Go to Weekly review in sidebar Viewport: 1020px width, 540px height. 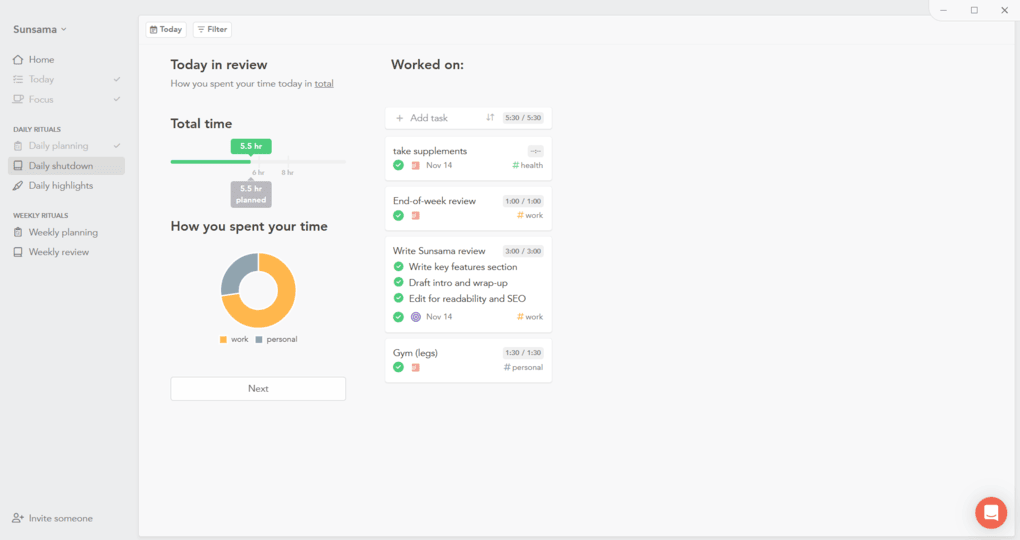point(58,252)
